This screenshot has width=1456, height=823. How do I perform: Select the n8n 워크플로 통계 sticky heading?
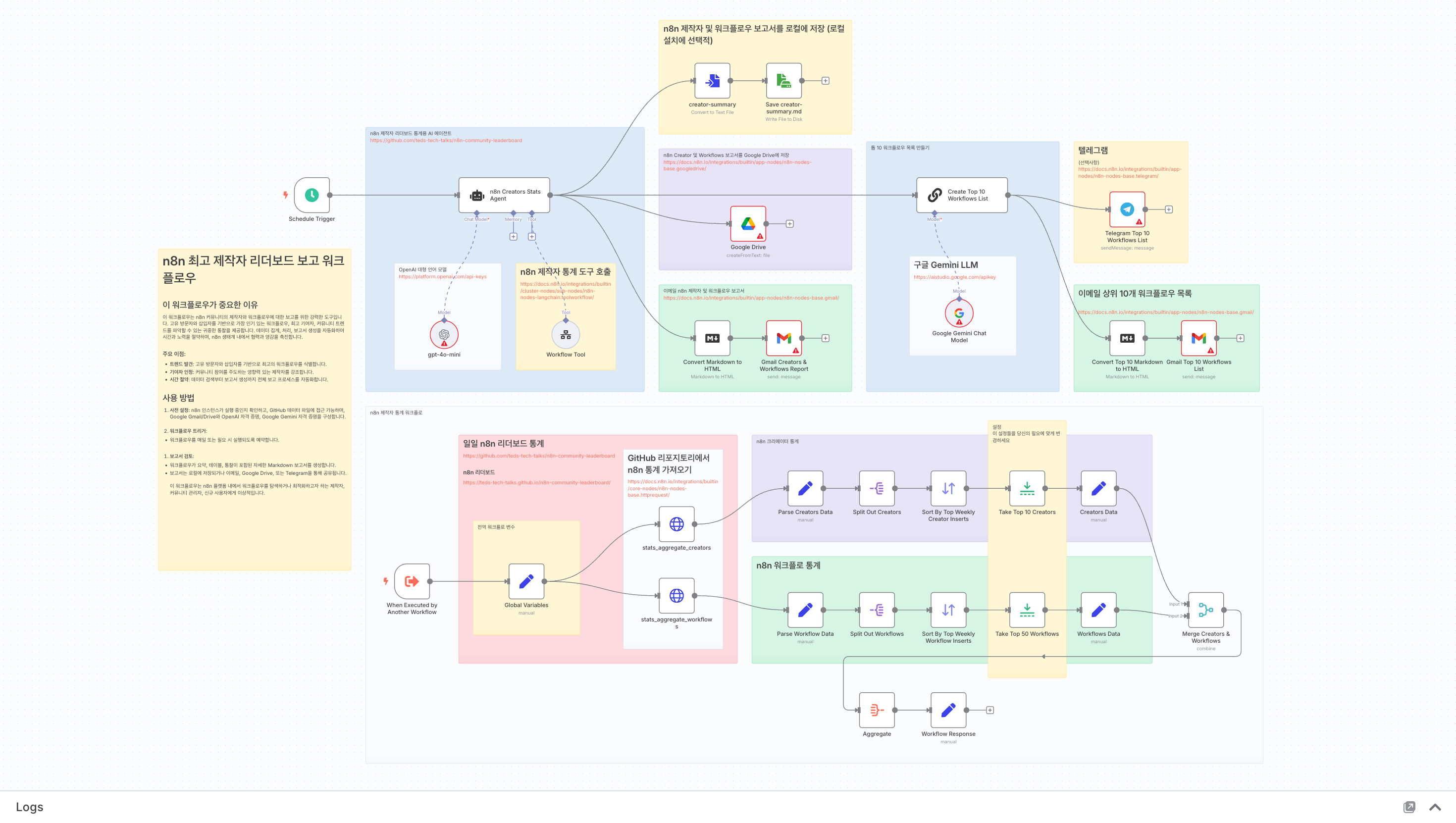coord(788,565)
